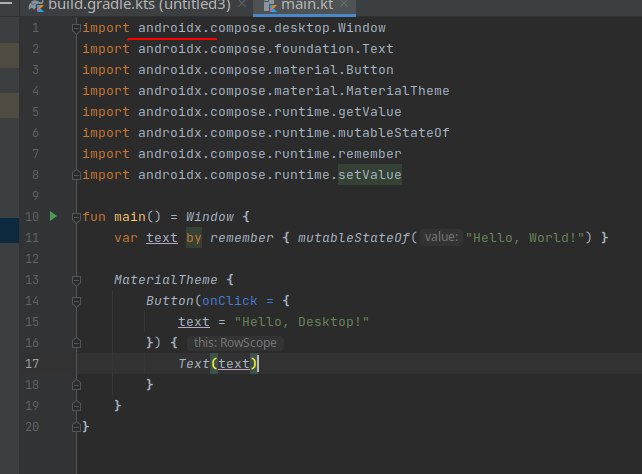Click "Hello, Desktop!" string on line 15

(302, 322)
